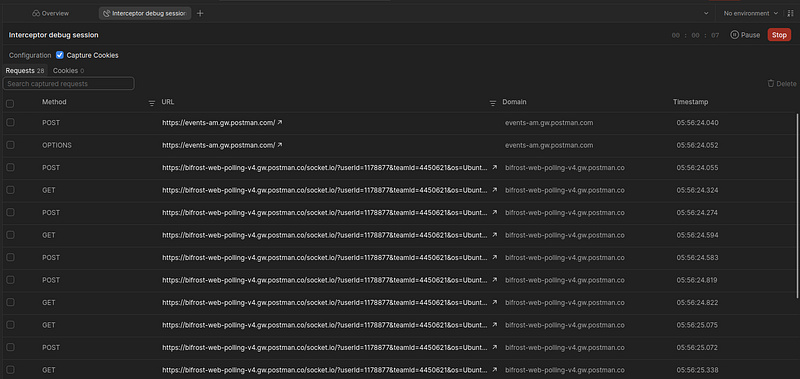
Task: Pause the interceptor debug session
Action: 745,35
